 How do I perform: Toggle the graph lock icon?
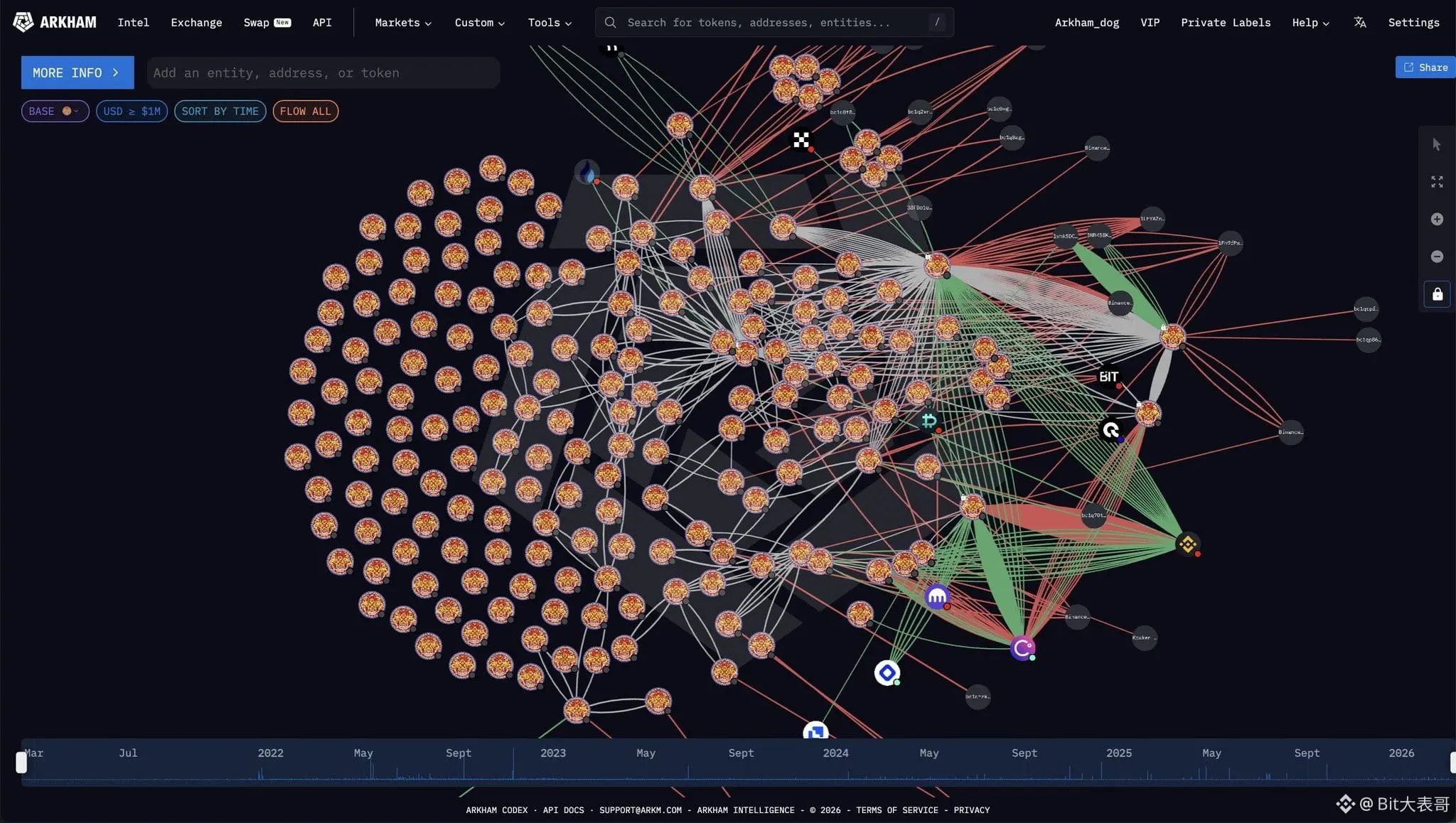[x=1436, y=294]
